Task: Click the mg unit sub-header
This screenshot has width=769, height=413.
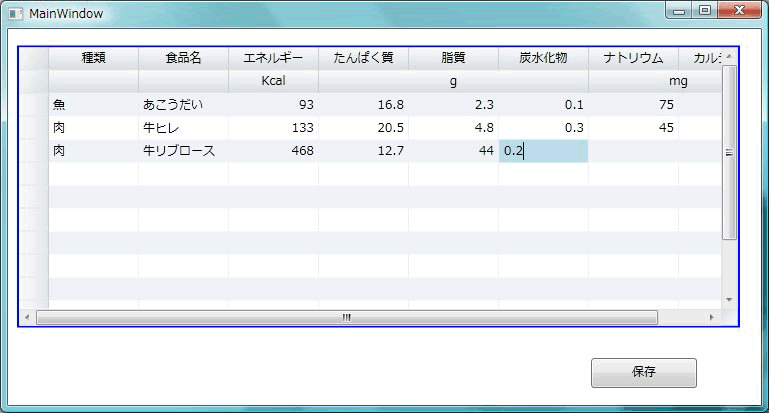Action: click(x=655, y=81)
